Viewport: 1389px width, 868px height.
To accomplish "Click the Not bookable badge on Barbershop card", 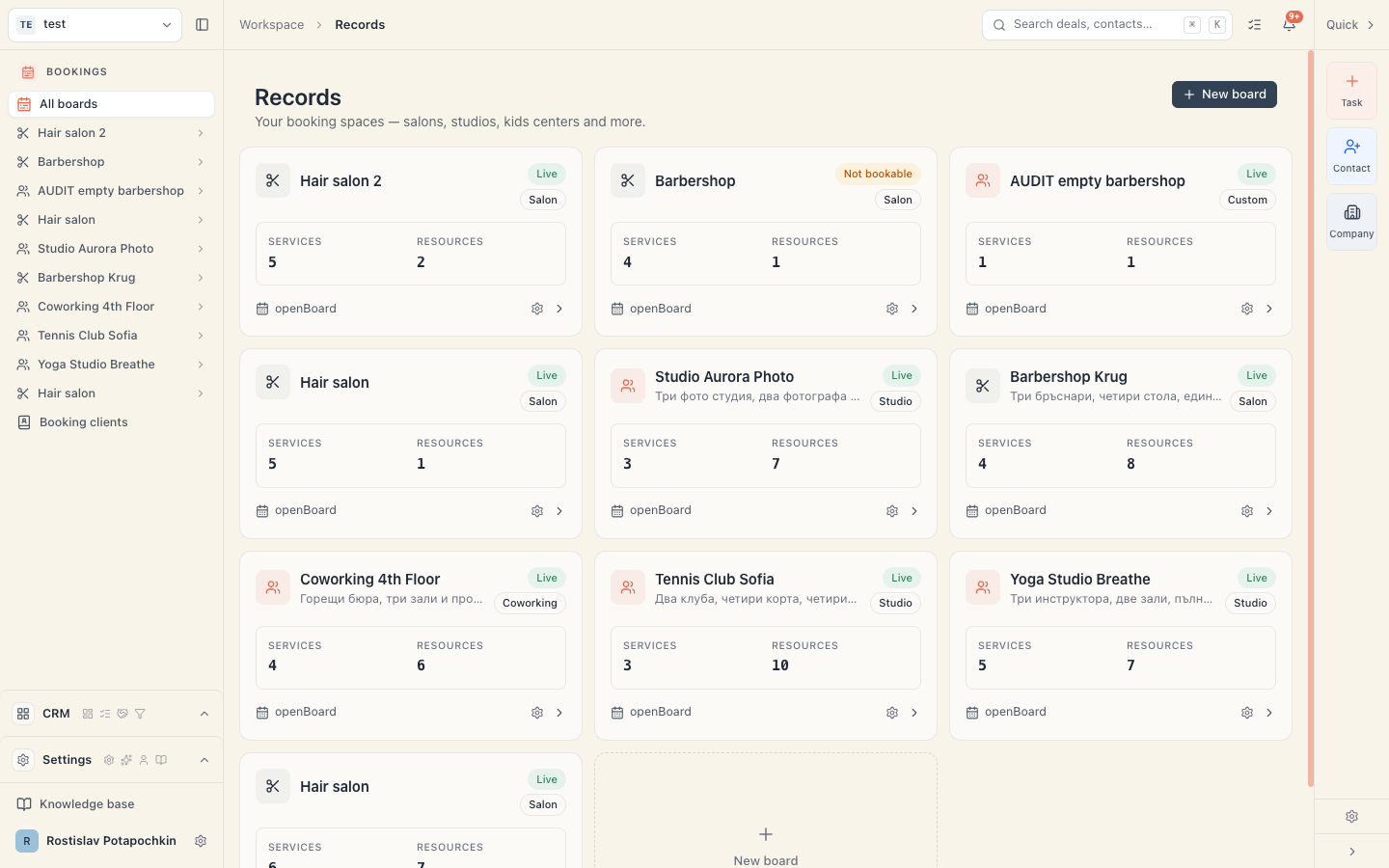I will coord(878,174).
